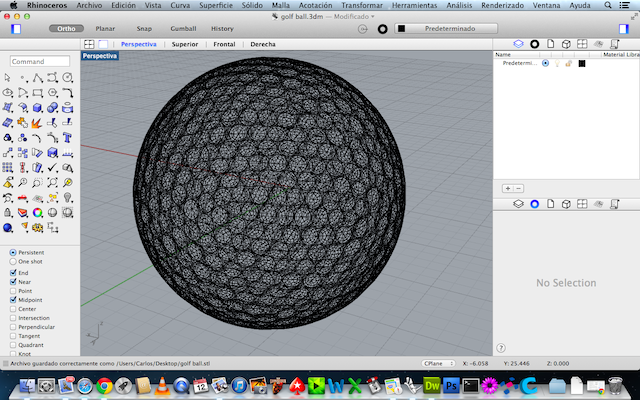The width and height of the screenshot is (640, 400).
Task: Toggle the Ortho mode button
Action: [66, 29]
